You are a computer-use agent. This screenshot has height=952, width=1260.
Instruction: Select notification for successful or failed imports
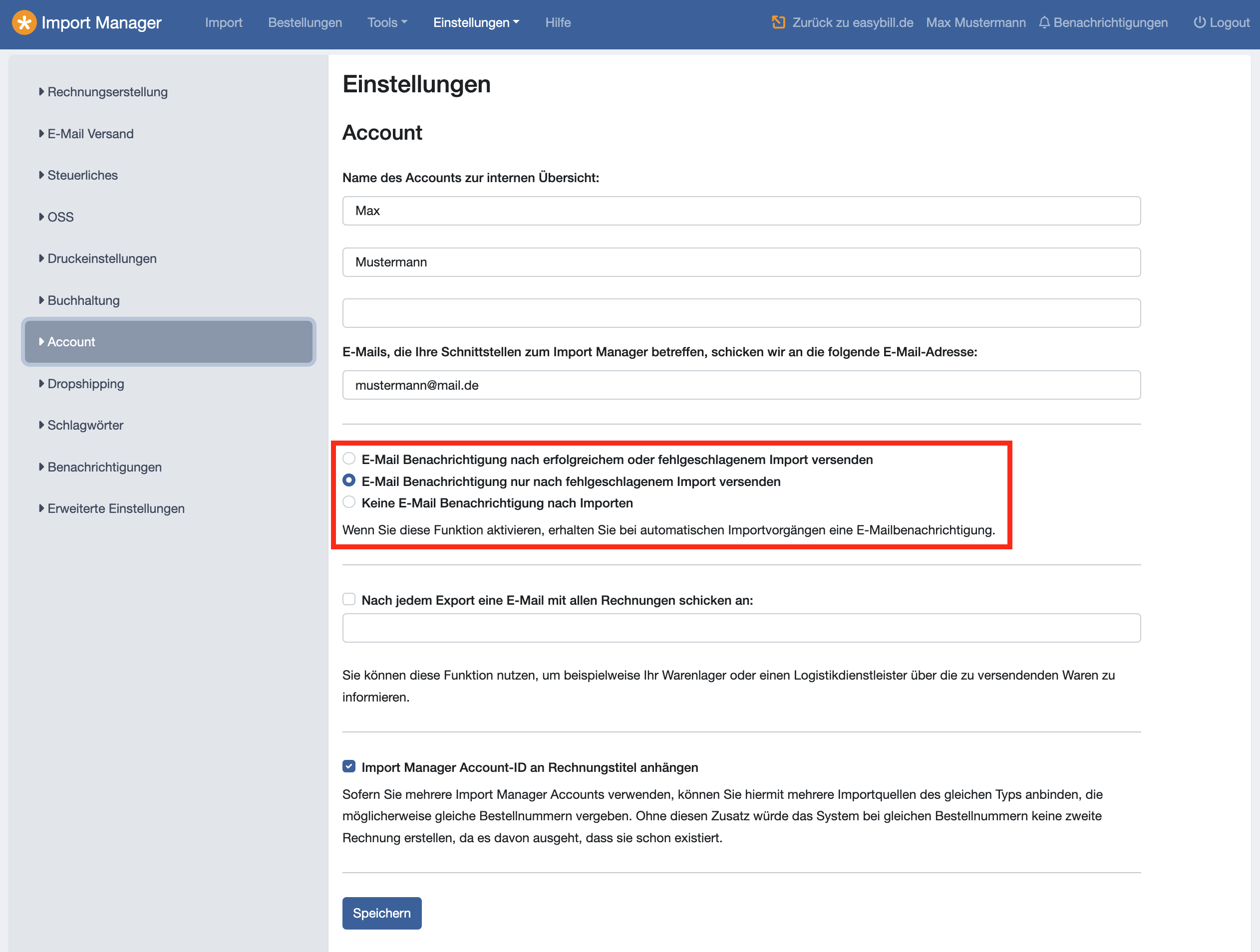click(x=349, y=459)
